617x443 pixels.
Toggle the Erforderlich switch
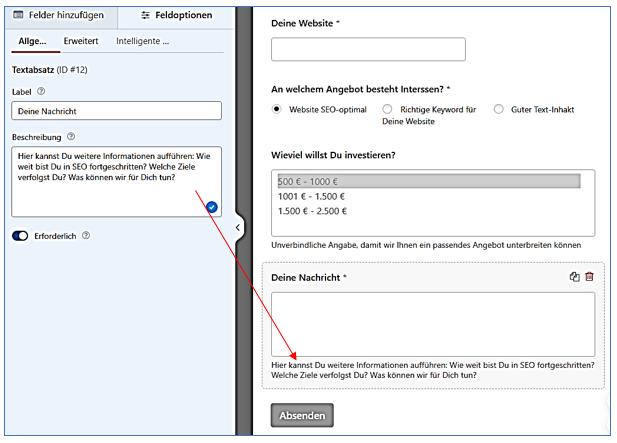(20, 236)
